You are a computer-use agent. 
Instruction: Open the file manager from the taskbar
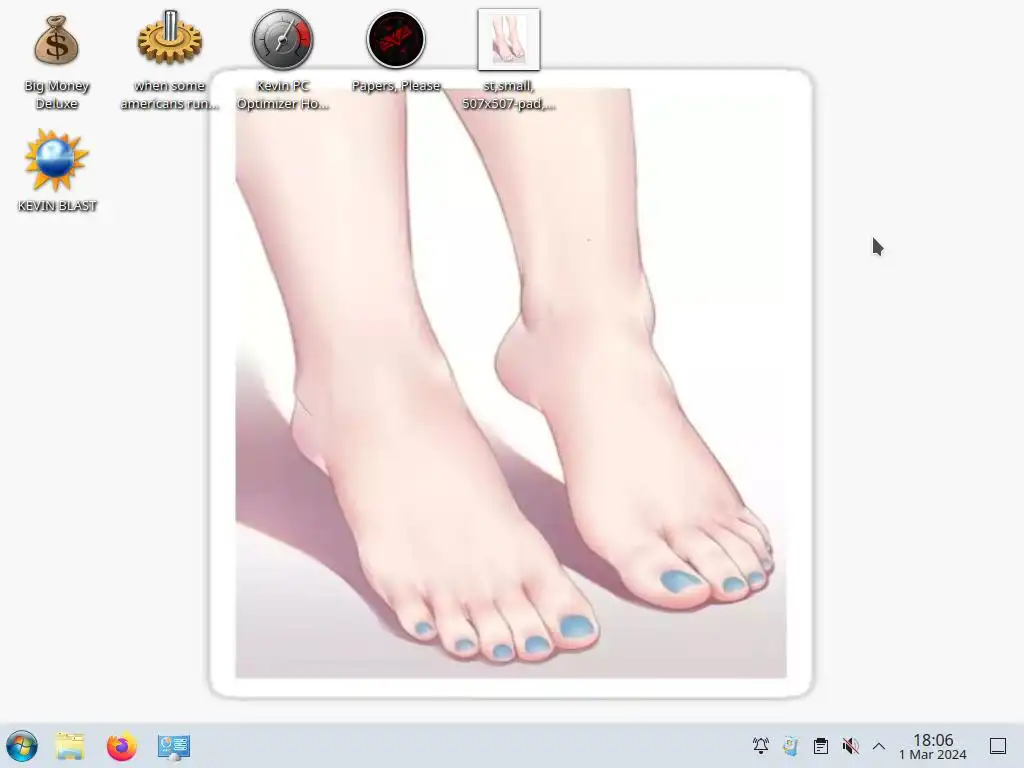(x=70, y=746)
